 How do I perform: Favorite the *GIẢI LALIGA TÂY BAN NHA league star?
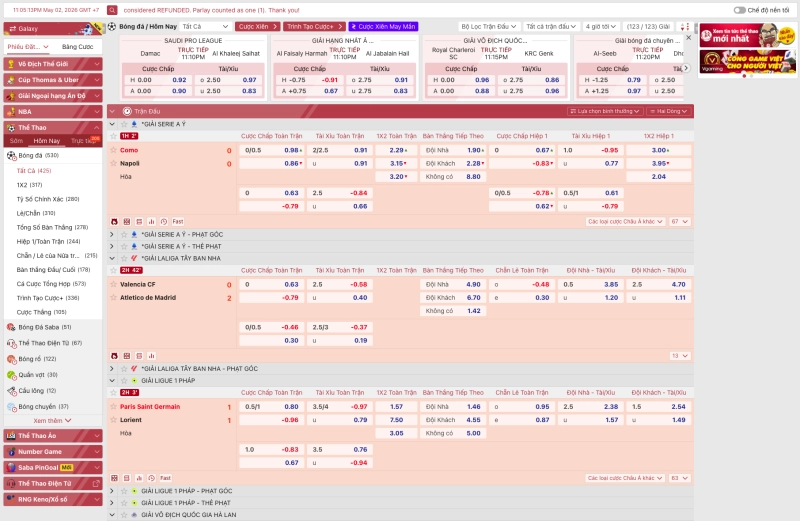[x=124, y=258]
